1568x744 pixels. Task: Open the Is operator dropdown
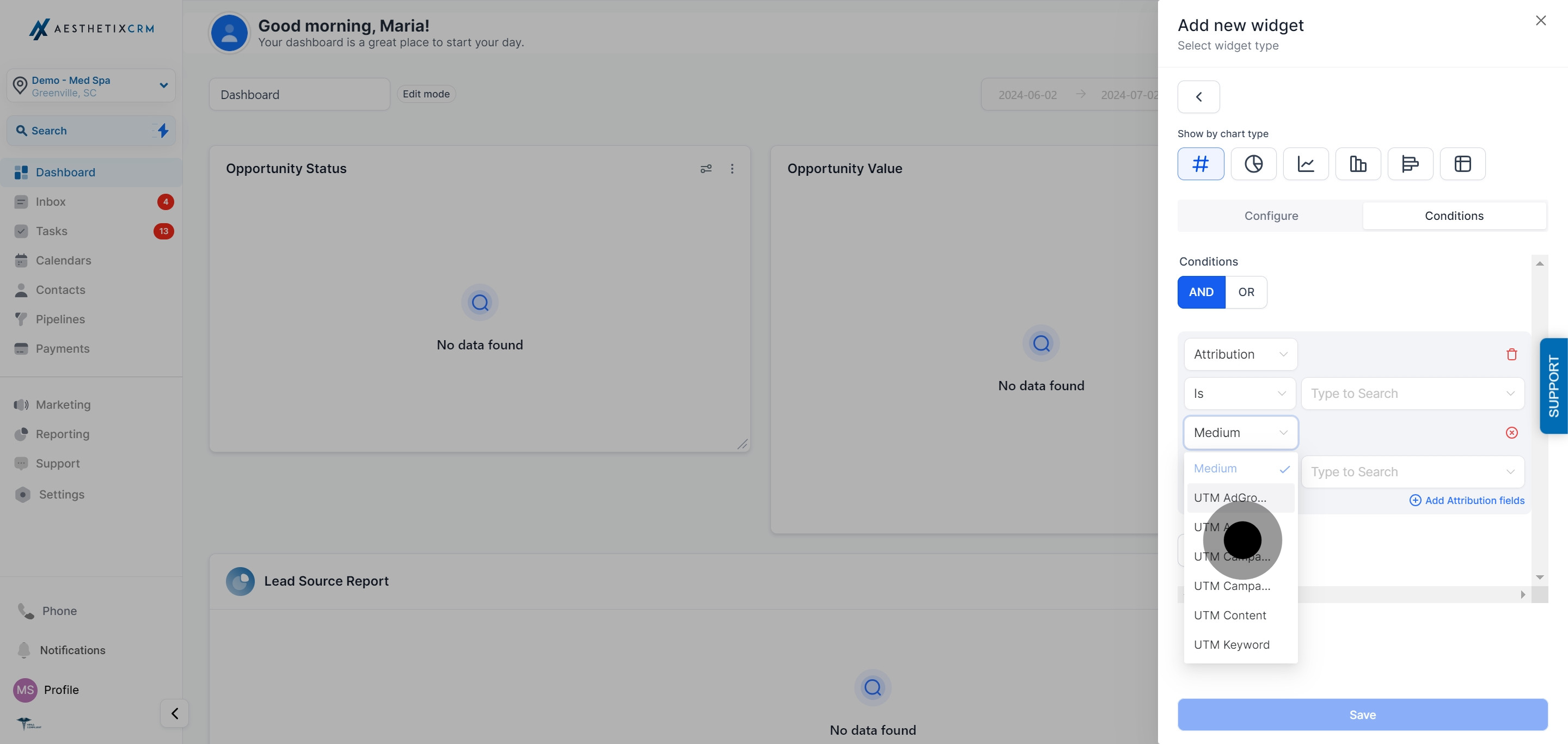point(1239,393)
